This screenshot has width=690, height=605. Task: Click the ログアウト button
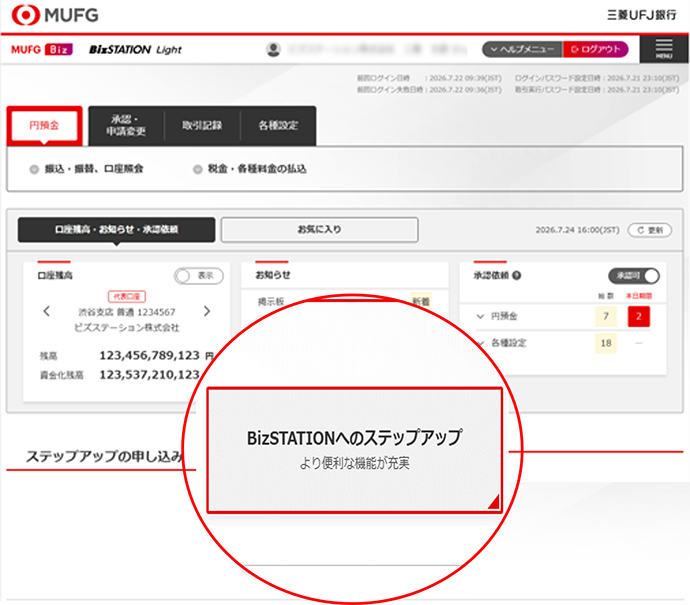pyautogui.click(x=595, y=49)
